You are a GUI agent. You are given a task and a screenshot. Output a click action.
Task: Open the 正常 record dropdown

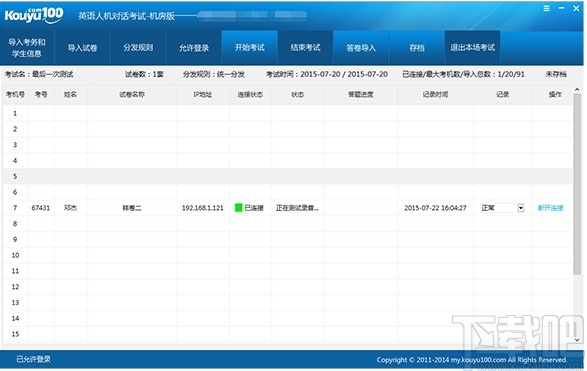coord(521,208)
